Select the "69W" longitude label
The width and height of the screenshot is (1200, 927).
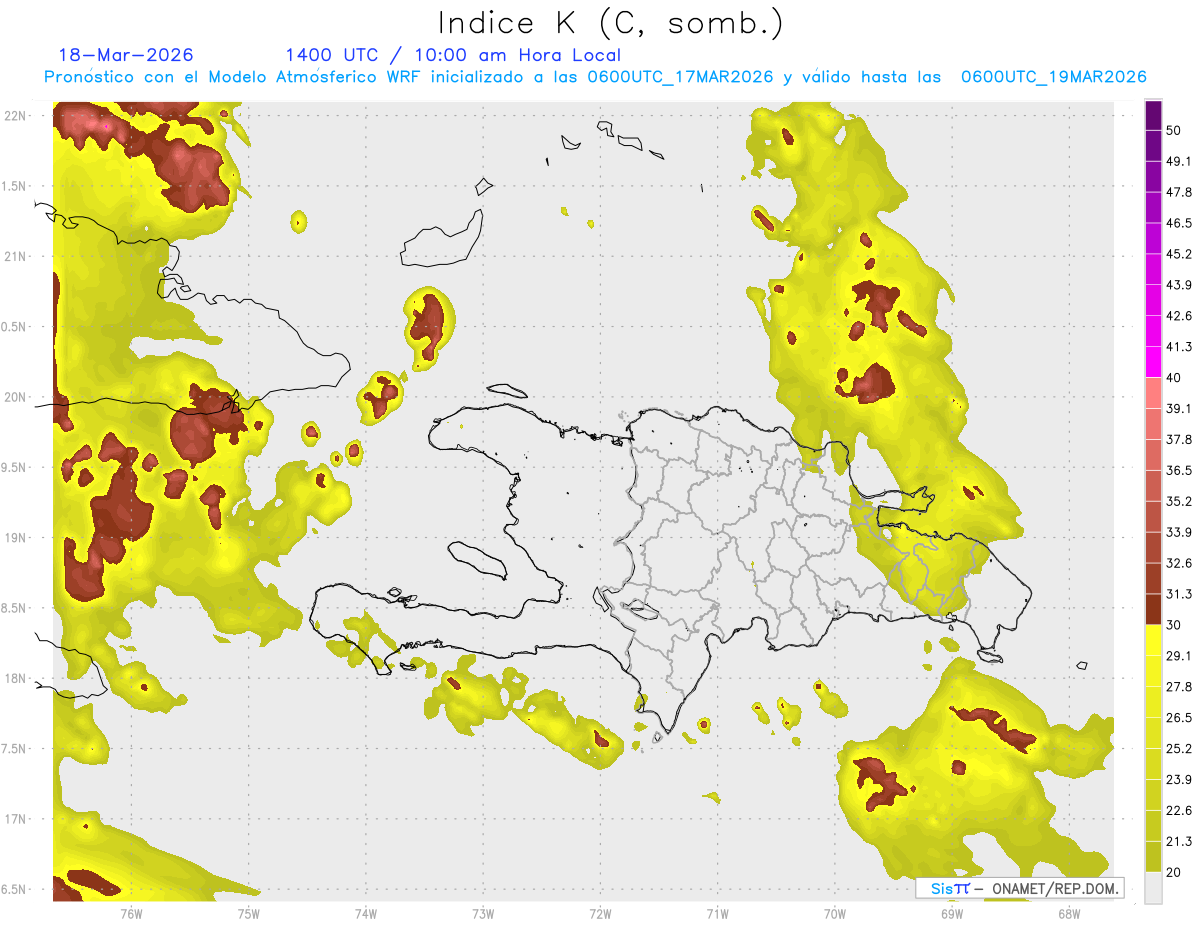952,913
